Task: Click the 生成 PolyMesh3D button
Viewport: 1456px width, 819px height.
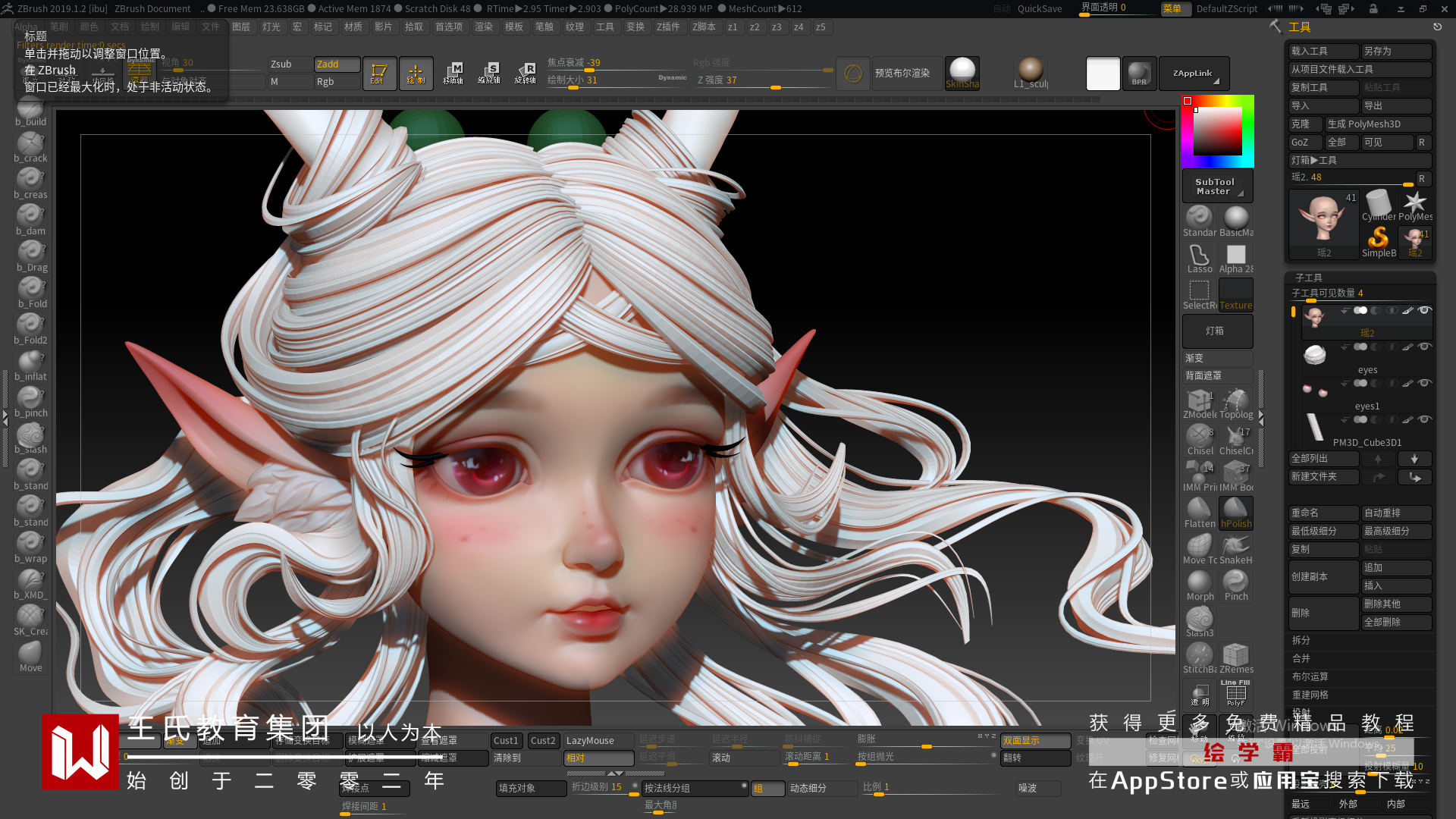Action: (x=1377, y=124)
